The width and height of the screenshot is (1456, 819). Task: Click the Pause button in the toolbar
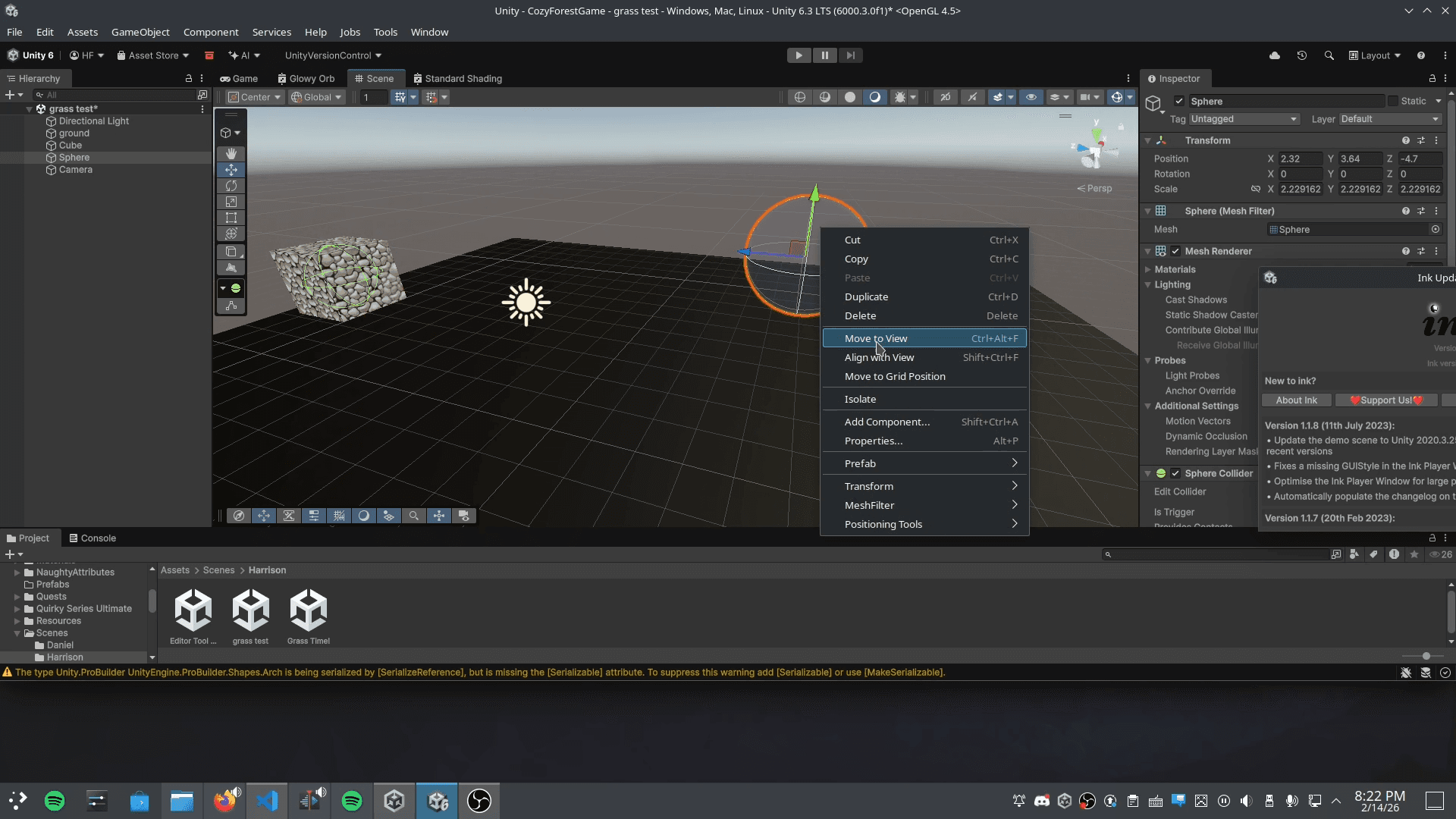[825, 55]
